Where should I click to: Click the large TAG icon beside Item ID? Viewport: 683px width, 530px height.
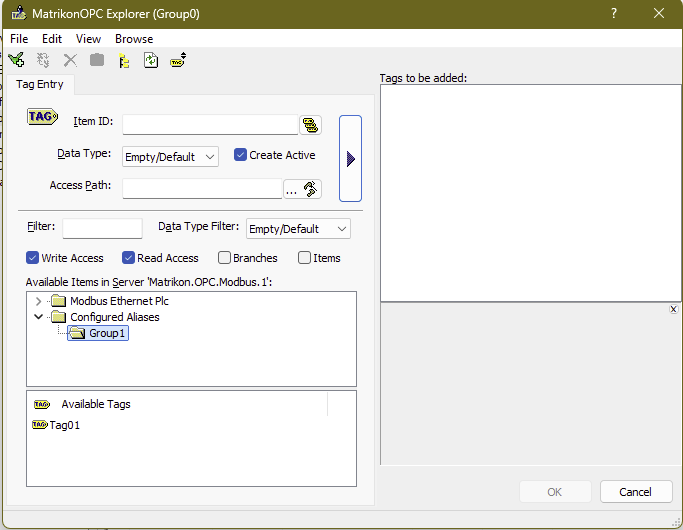42,117
